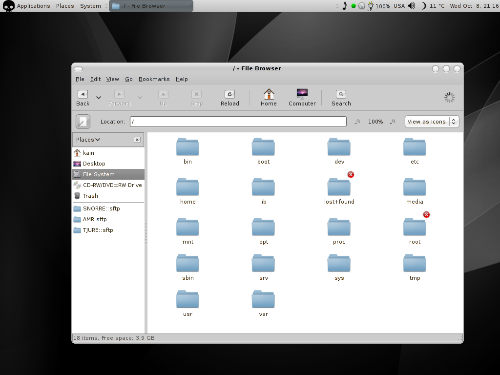Screen dimensions: 500x375
Task: Close the Places side pane
Action: [x=137, y=140]
